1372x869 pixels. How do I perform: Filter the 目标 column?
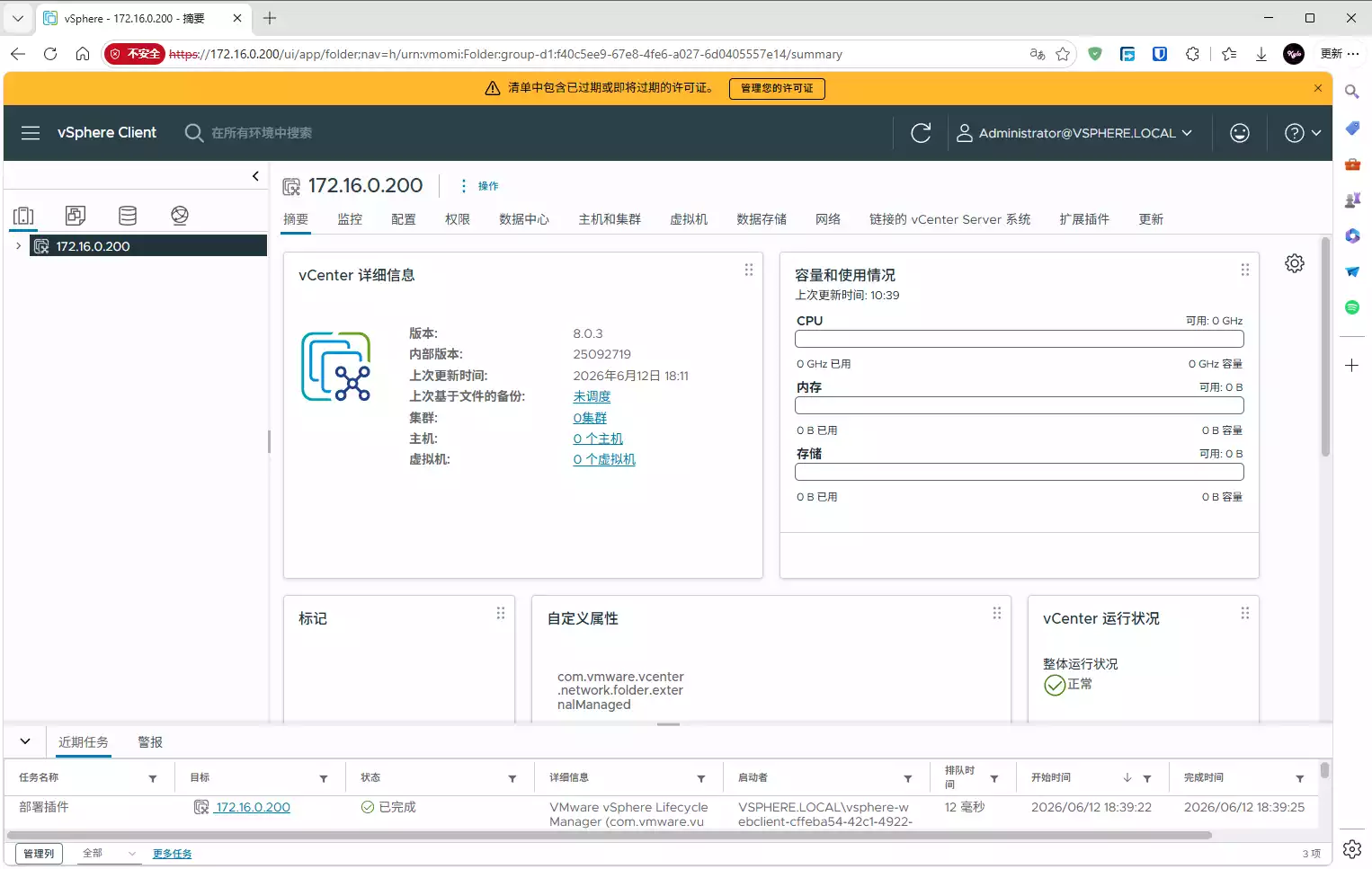tap(324, 778)
